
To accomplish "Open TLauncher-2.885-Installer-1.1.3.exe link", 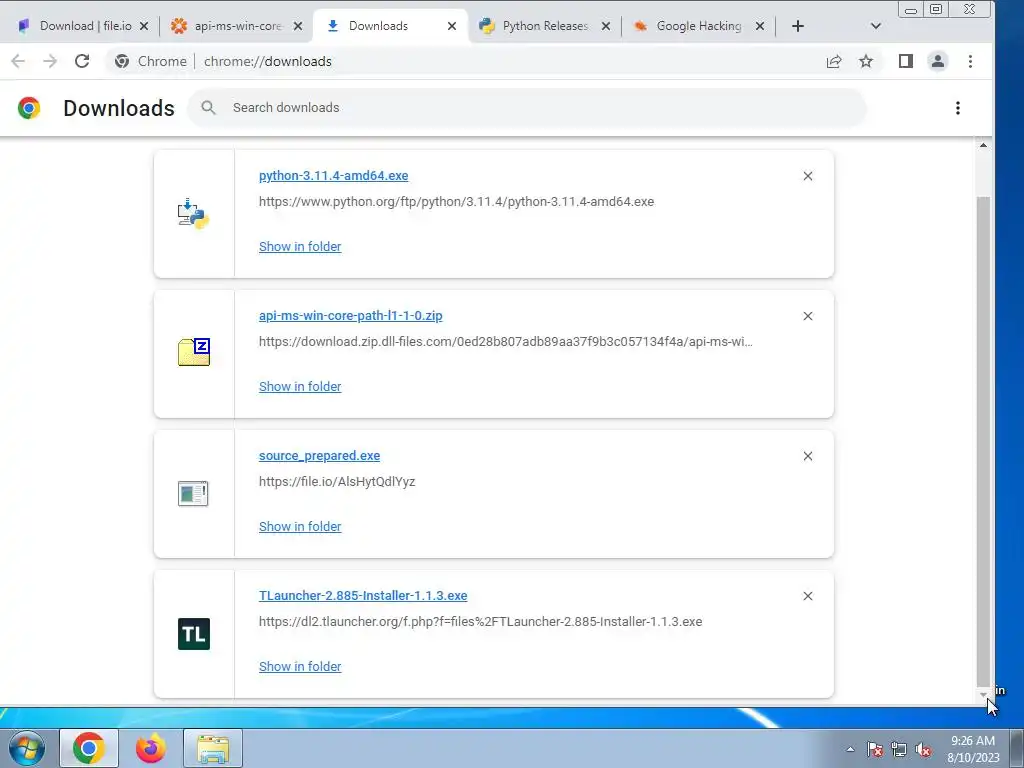I will coord(363,596).
